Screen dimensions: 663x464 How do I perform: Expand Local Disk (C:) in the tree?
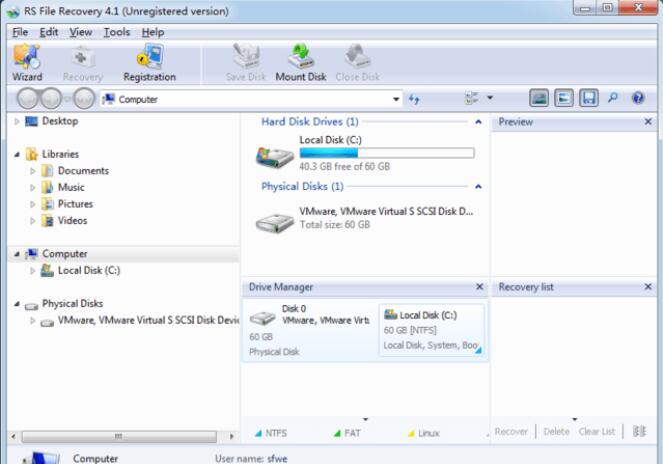coord(33,270)
